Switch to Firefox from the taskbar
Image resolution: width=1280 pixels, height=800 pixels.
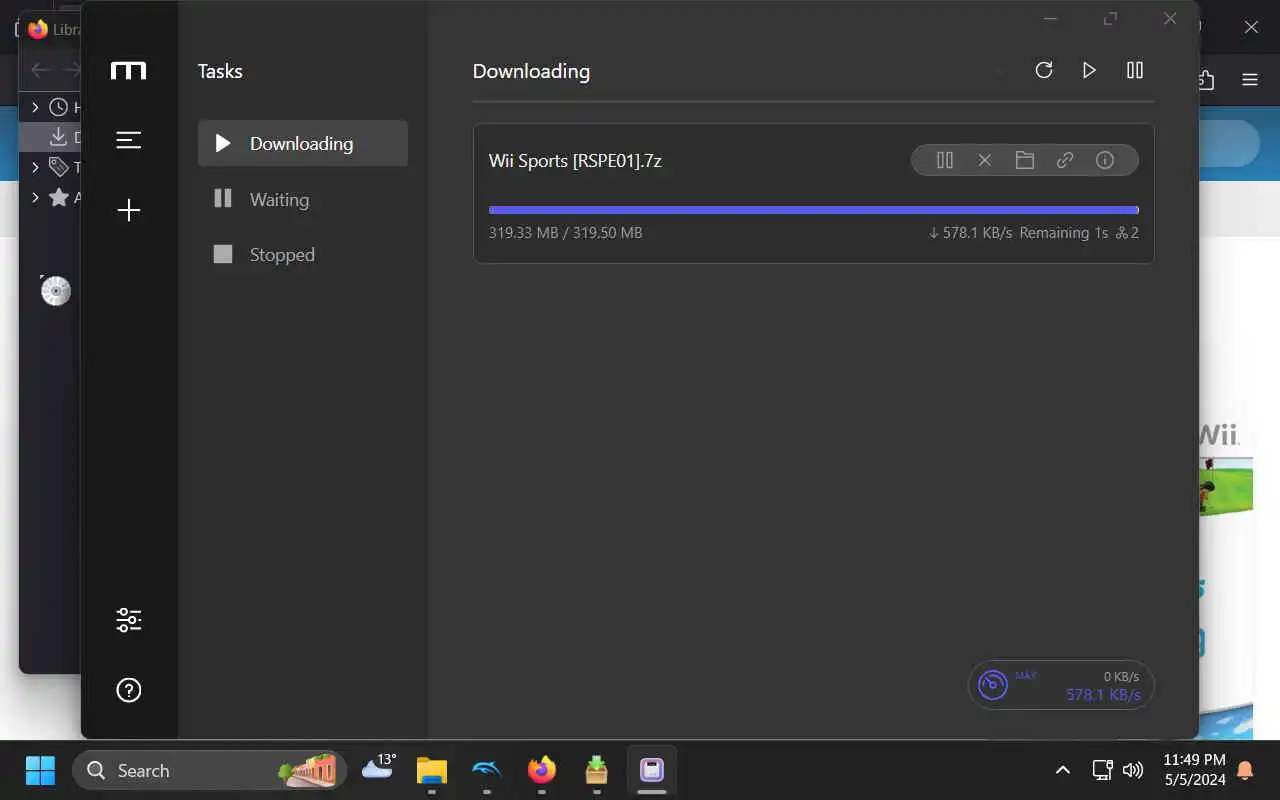pos(541,770)
